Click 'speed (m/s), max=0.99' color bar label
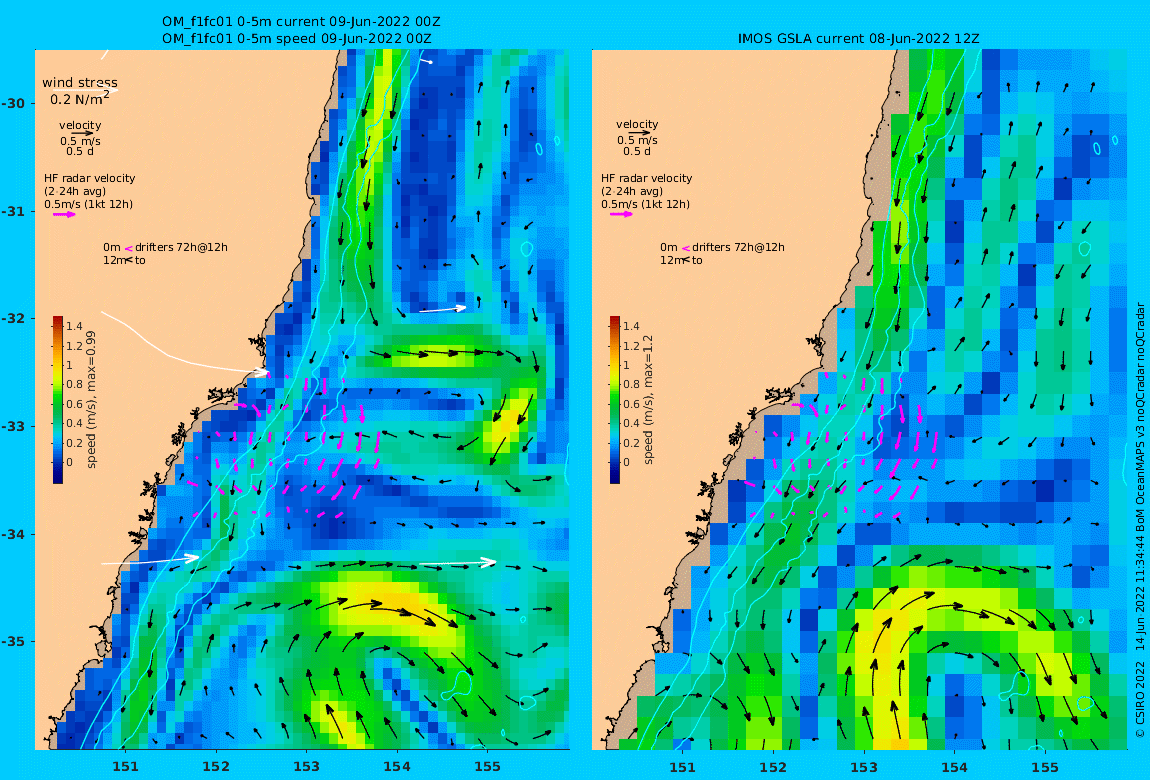This screenshot has width=1150, height=780. (92, 400)
